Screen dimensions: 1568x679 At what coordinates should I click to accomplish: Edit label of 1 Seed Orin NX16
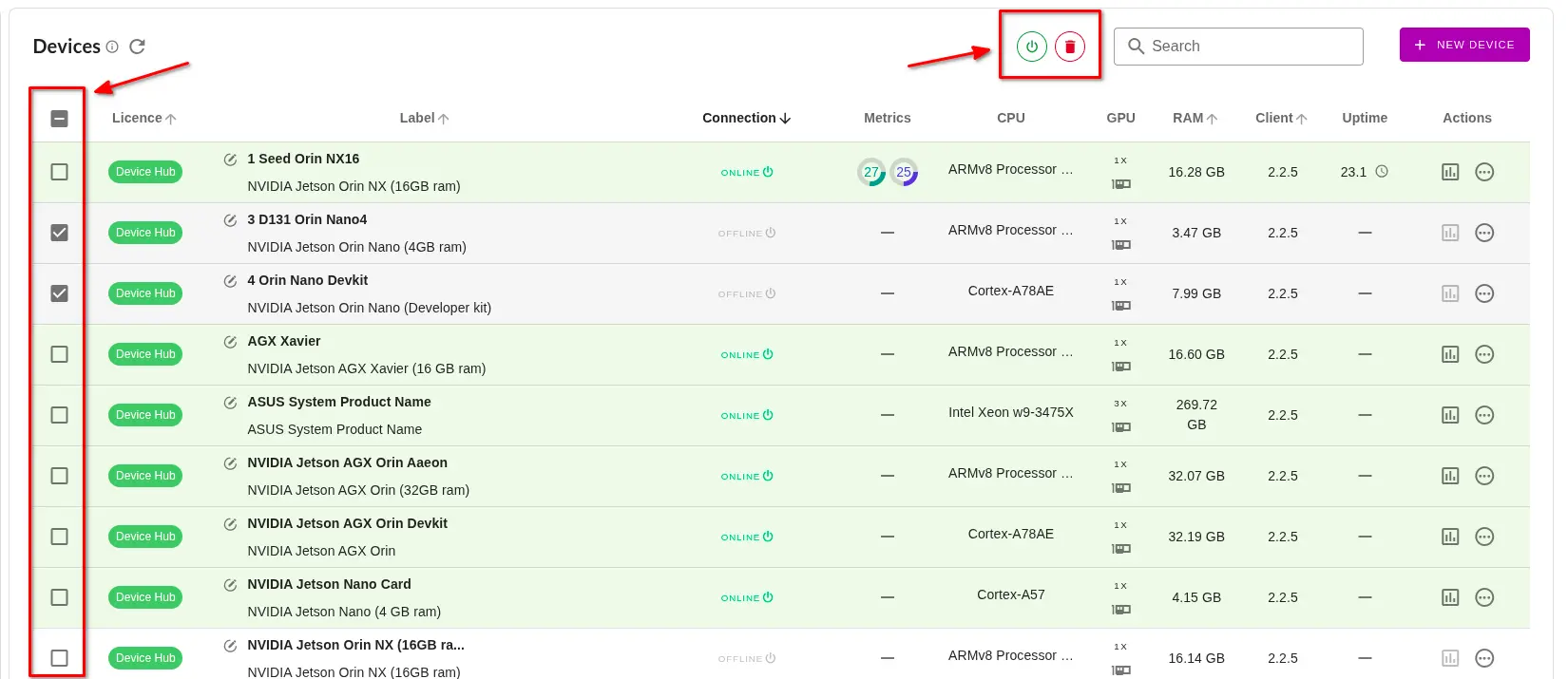coord(230,160)
